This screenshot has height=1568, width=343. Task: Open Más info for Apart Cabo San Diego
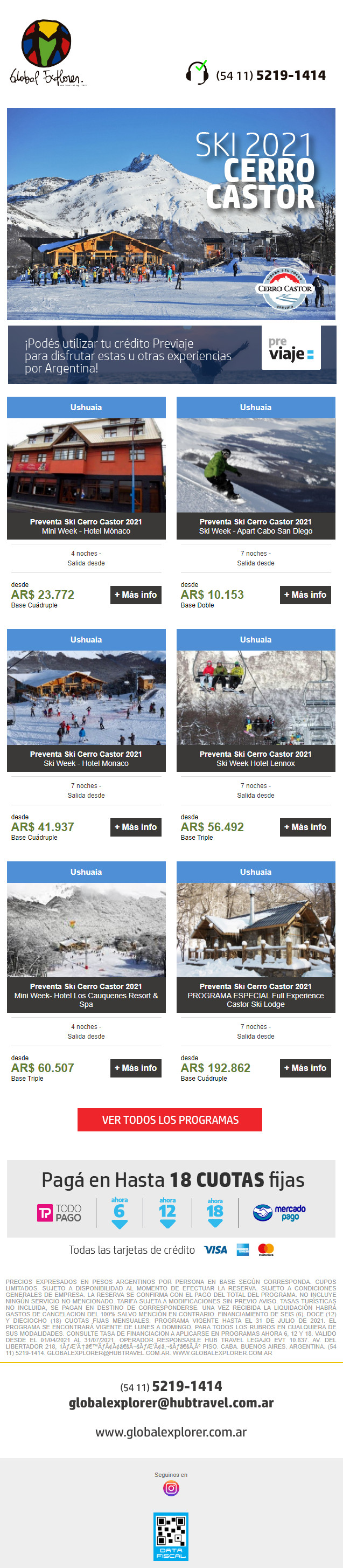point(306,595)
